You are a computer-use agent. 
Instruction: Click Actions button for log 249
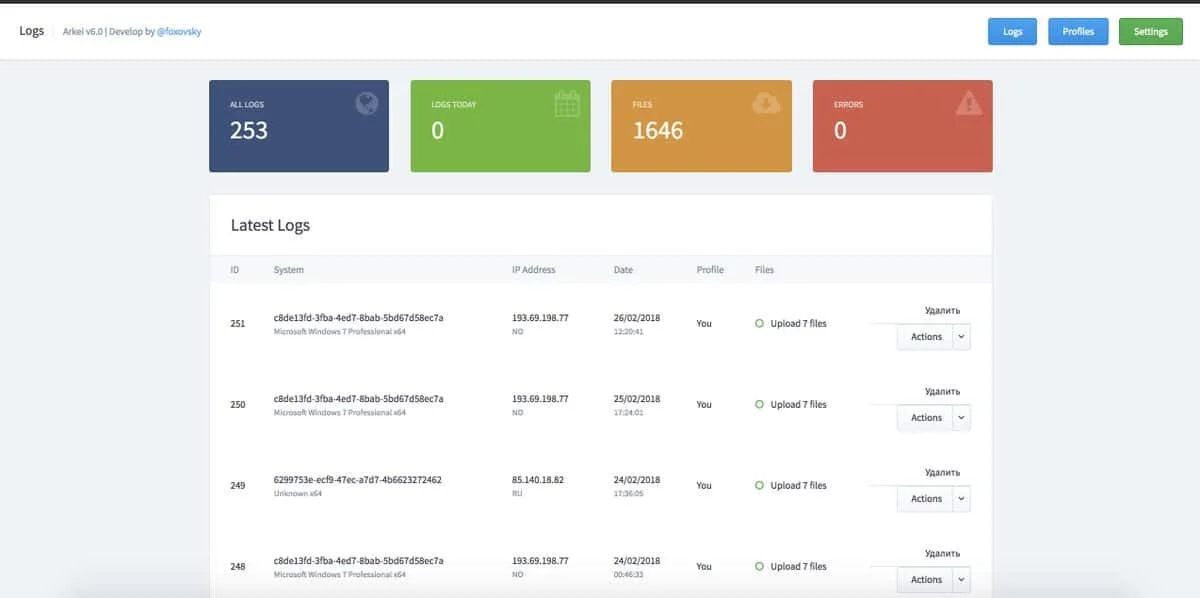(926, 499)
